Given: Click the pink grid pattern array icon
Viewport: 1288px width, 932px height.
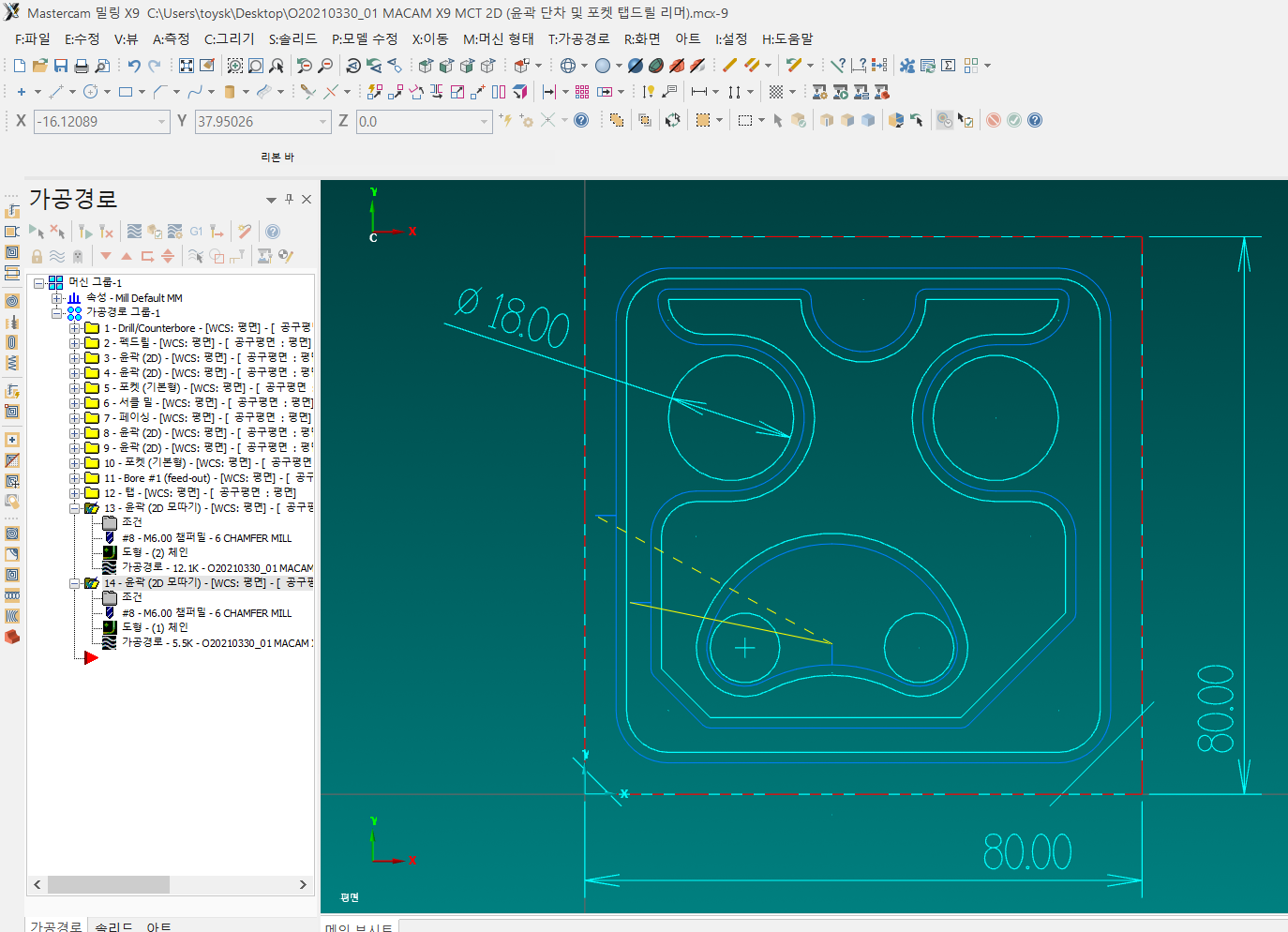Looking at the screenshot, I should tap(582, 92).
